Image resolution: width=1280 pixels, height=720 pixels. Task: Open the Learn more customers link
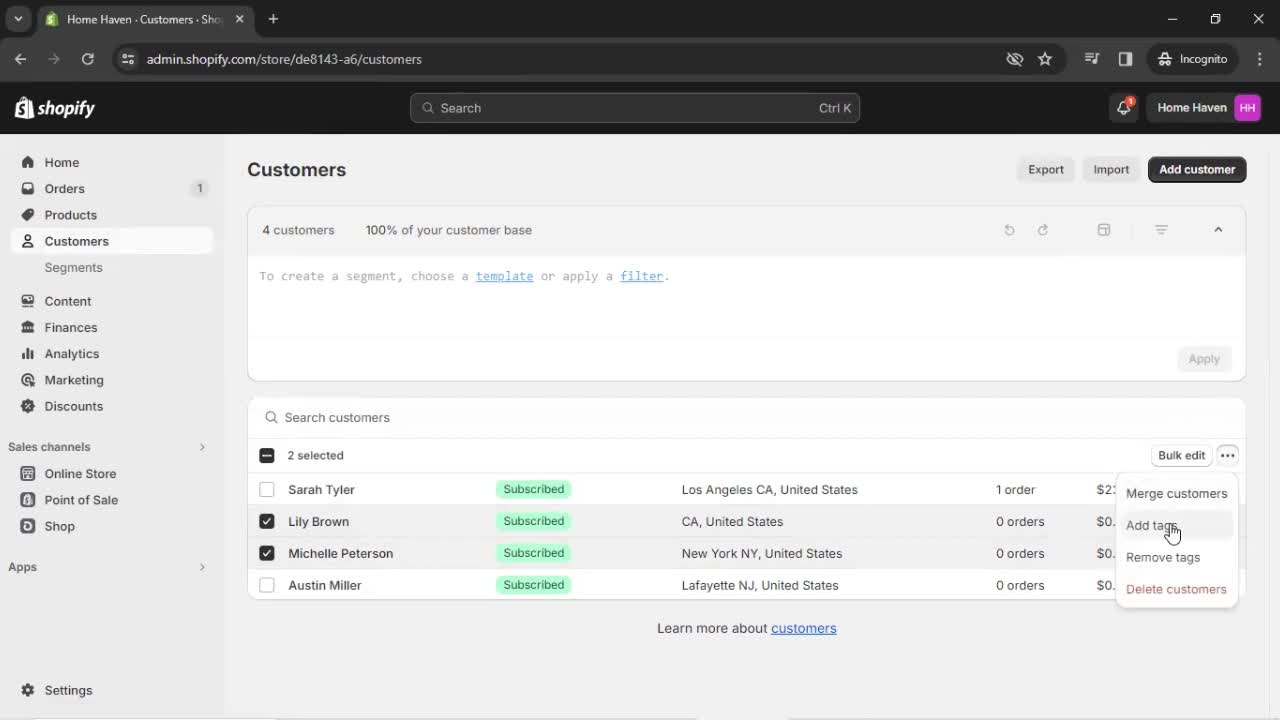[x=803, y=628]
